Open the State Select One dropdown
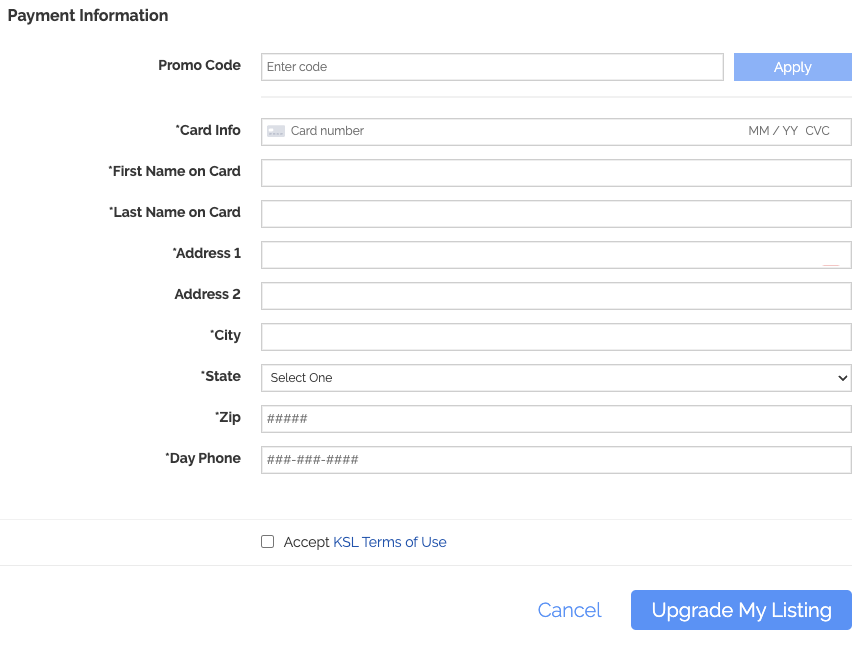The image size is (868, 653). (x=556, y=378)
